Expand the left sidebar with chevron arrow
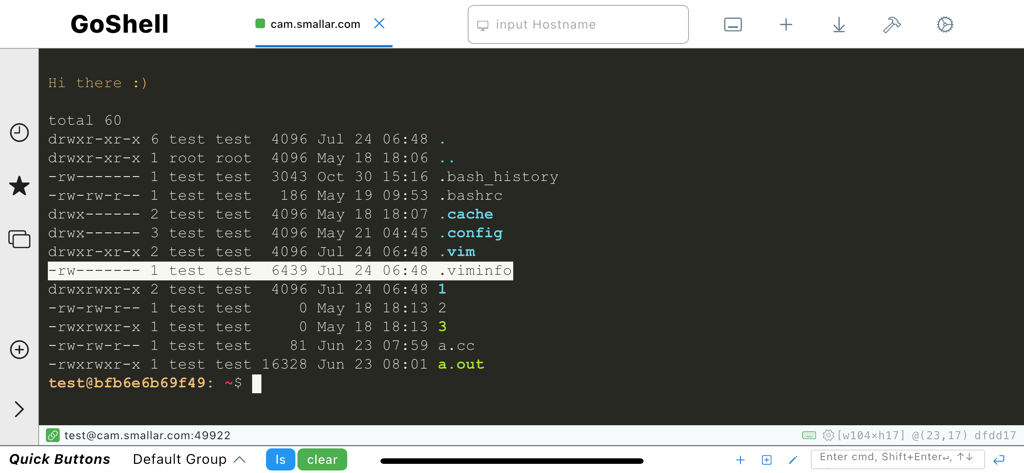This screenshot has height=473, width=1024. [x=19, y=410]
